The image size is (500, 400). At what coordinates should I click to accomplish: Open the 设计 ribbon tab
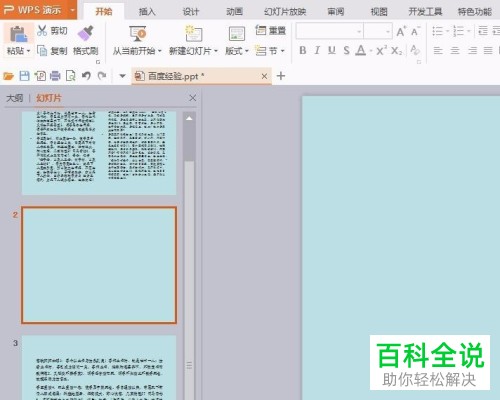pos(191,12)
